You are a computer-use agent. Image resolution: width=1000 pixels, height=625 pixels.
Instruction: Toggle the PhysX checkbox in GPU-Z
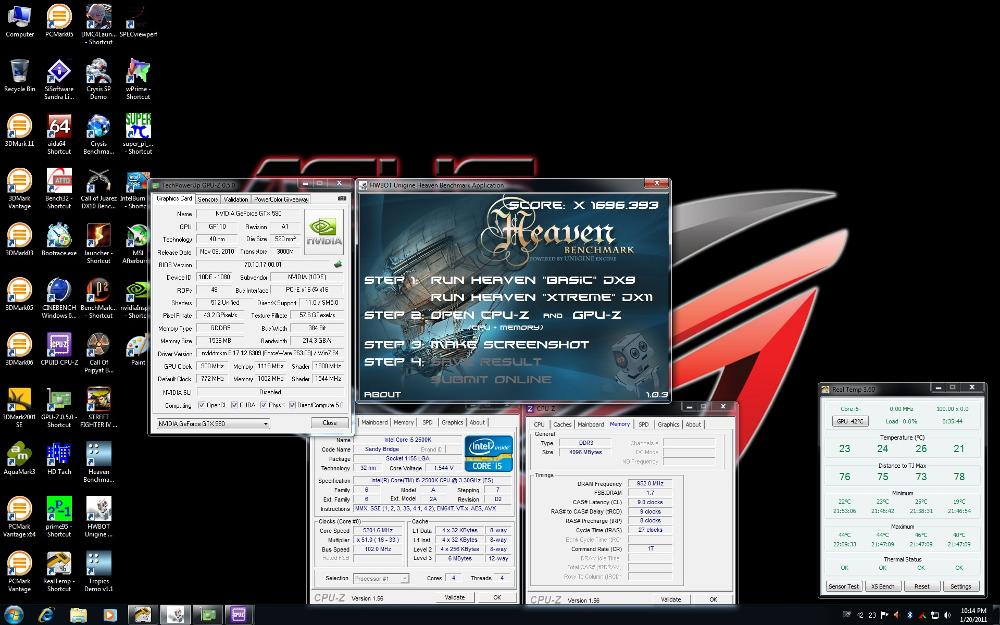263,405
